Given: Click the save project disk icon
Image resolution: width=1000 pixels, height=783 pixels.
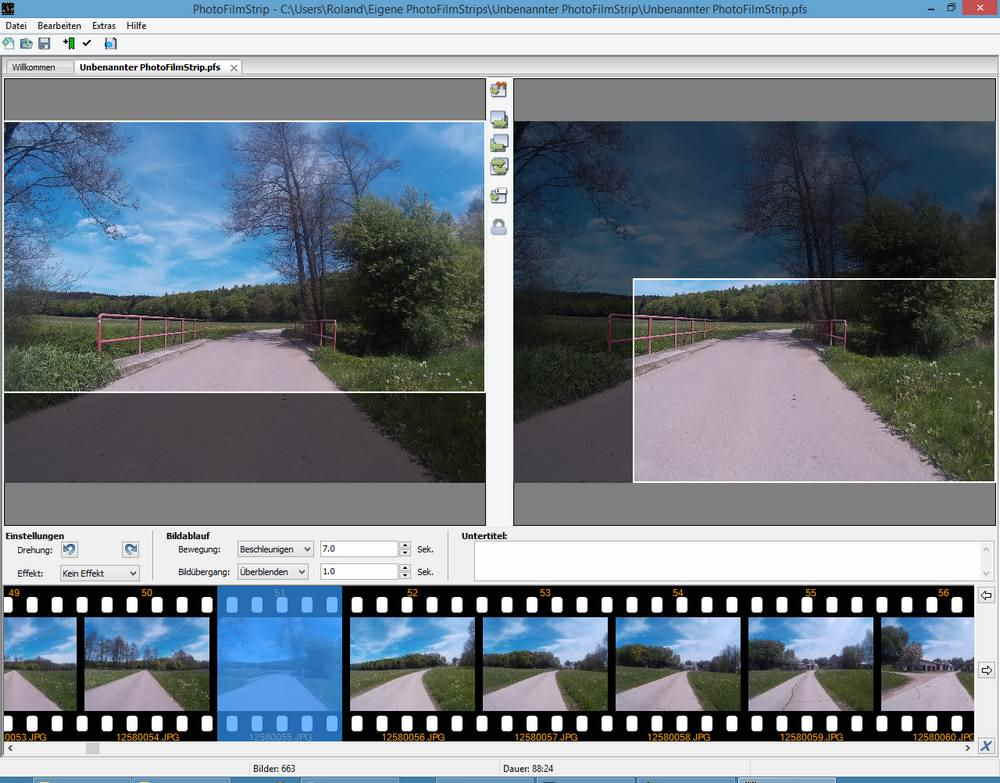Looking at the screenshot, I should tap(44, 43).
